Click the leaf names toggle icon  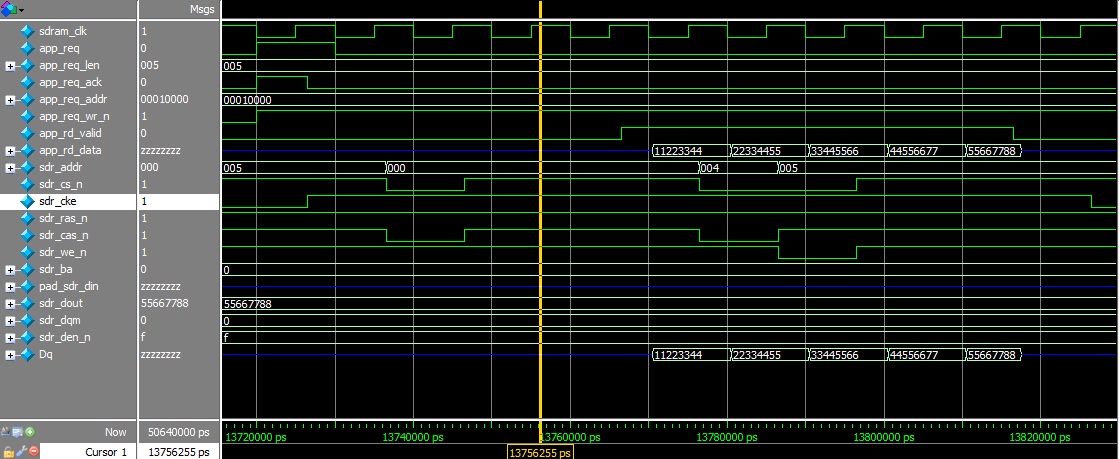(x=6, y=432)
